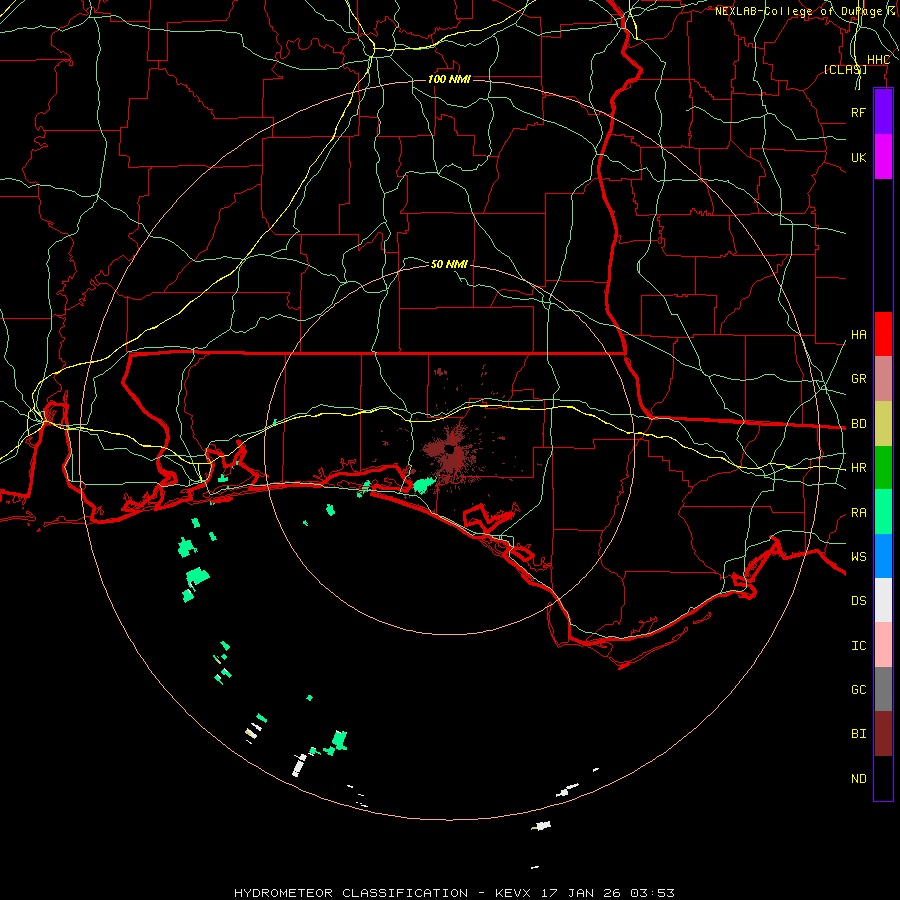This screenshot has height=900, width=900.
Task: Click the HA legend label text
Action: (x=858, y=335)
